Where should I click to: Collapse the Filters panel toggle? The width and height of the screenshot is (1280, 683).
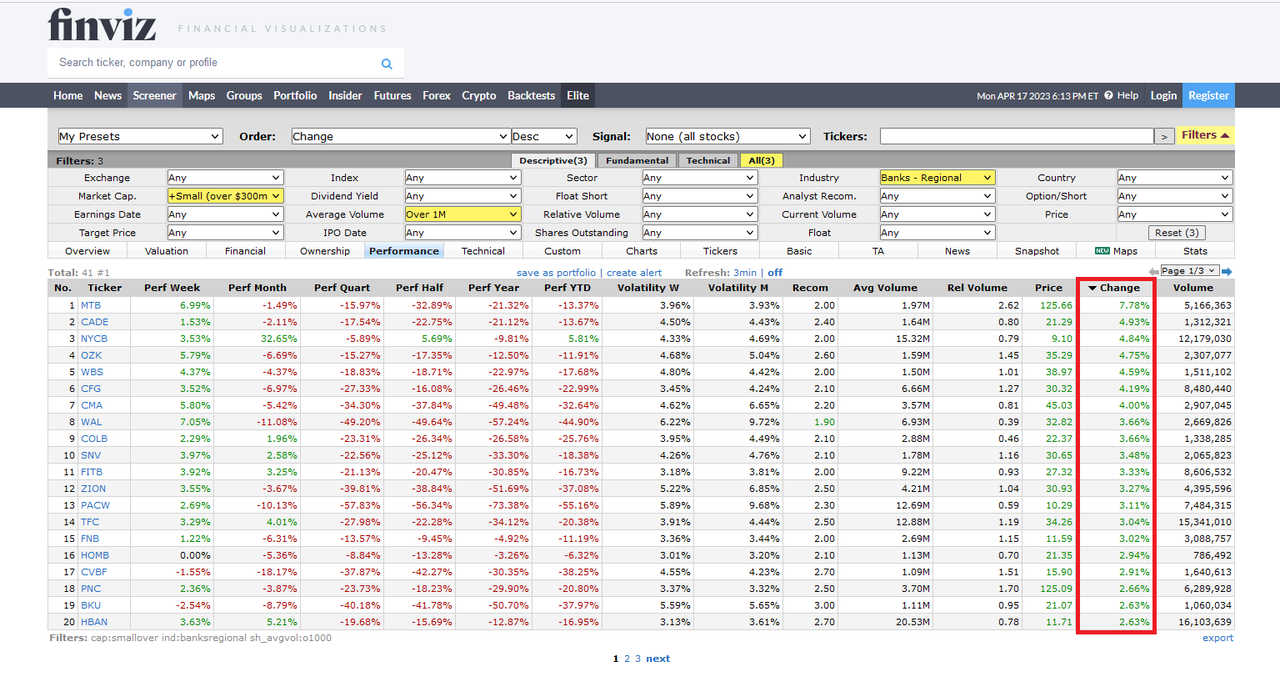point(1205,136)
